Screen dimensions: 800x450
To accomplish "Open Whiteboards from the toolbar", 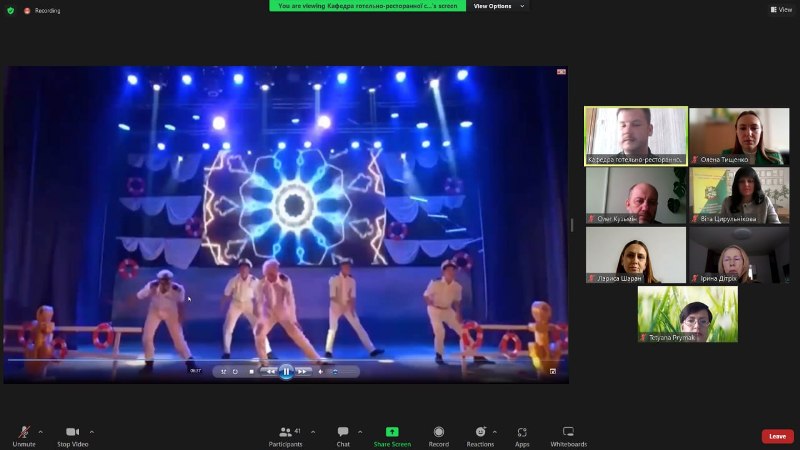I will point(568,435).
